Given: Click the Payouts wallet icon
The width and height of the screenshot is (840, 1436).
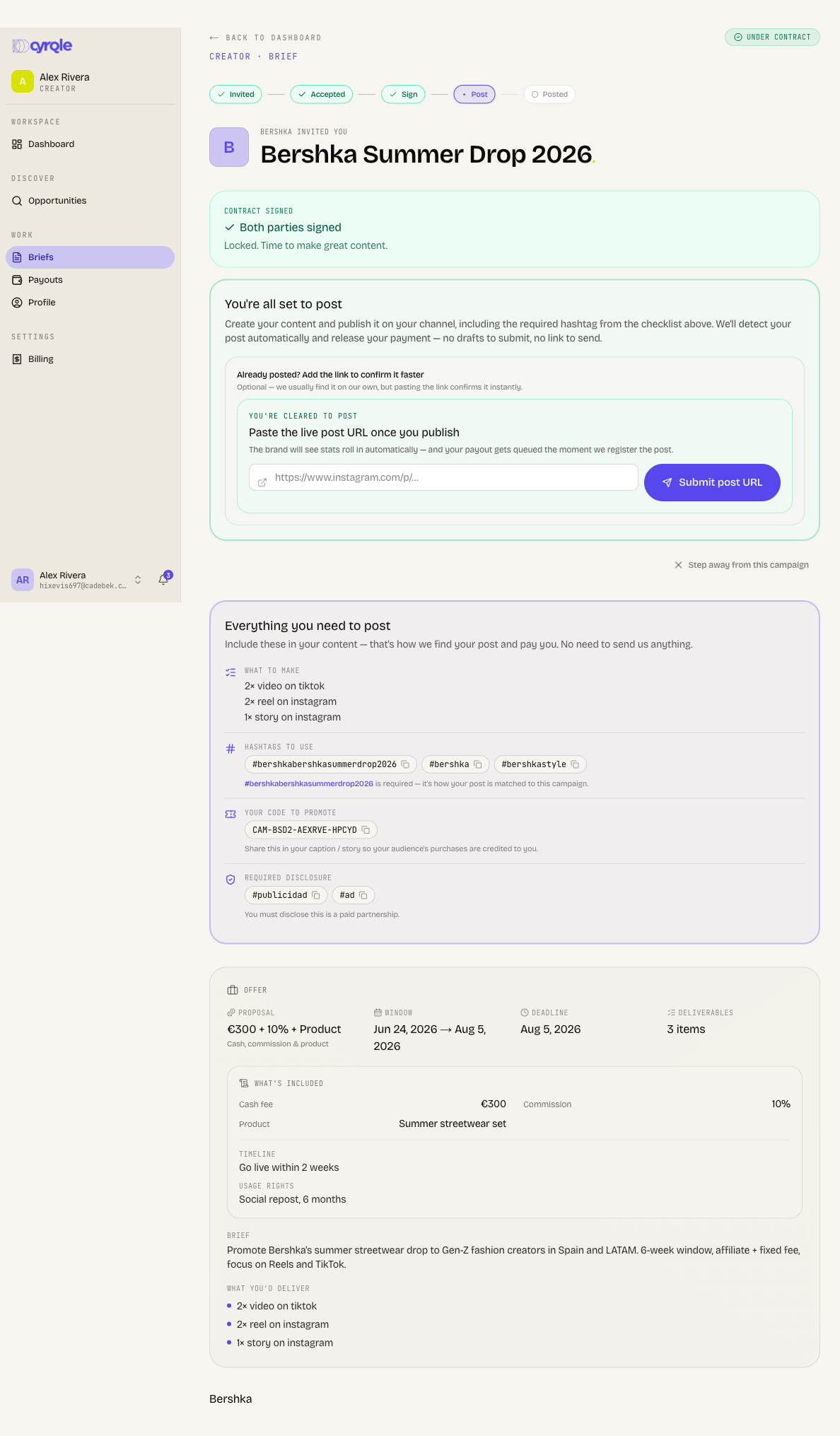Looking at the screenshot, I should (x=17, y=280).
